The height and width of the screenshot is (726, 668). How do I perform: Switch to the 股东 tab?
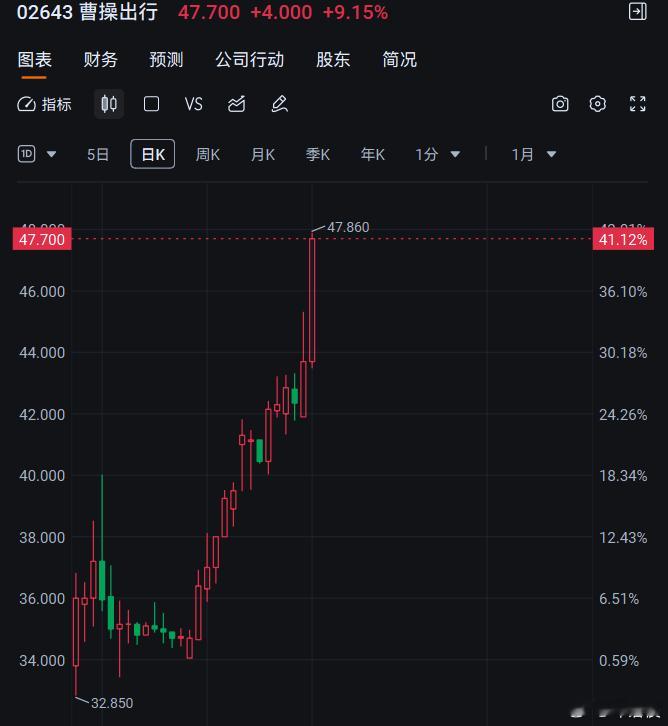[333, 60]
